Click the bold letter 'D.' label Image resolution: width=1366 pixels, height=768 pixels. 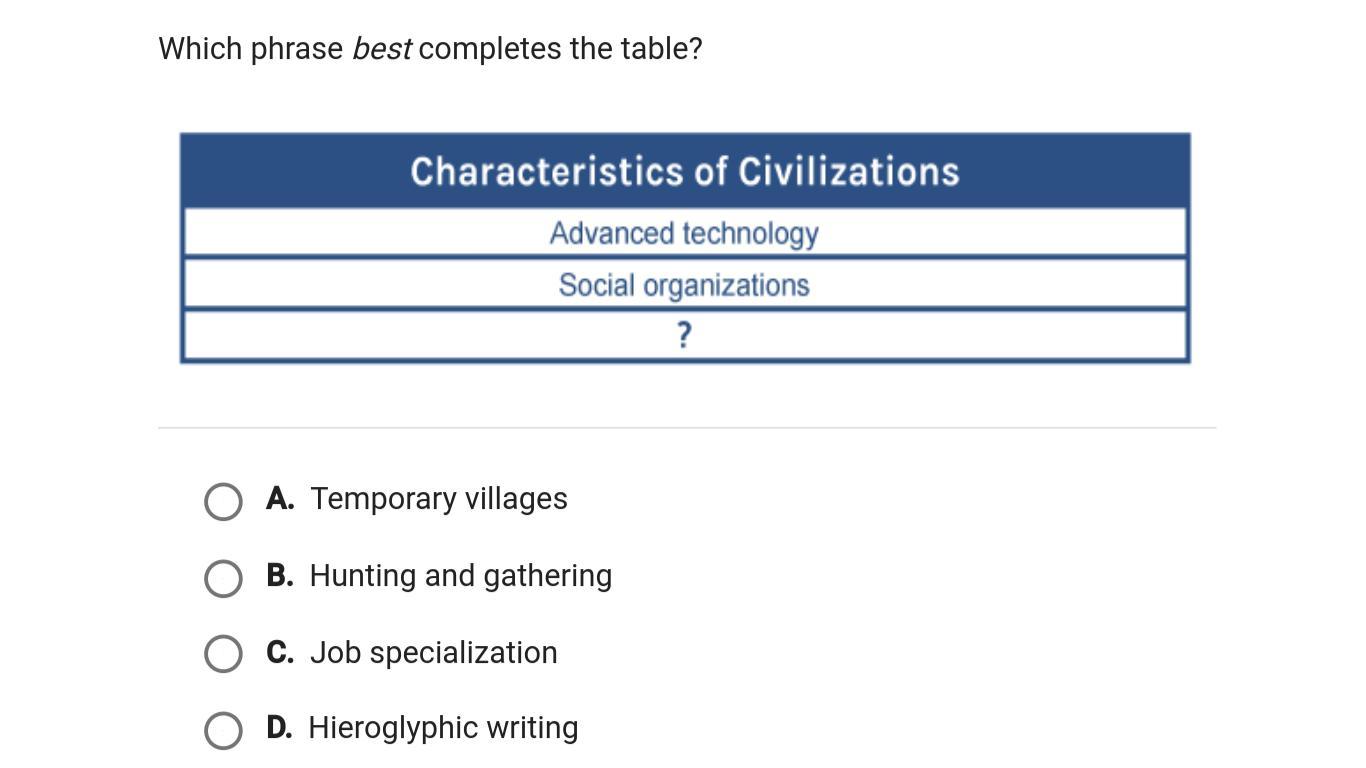tap(279, 727)
